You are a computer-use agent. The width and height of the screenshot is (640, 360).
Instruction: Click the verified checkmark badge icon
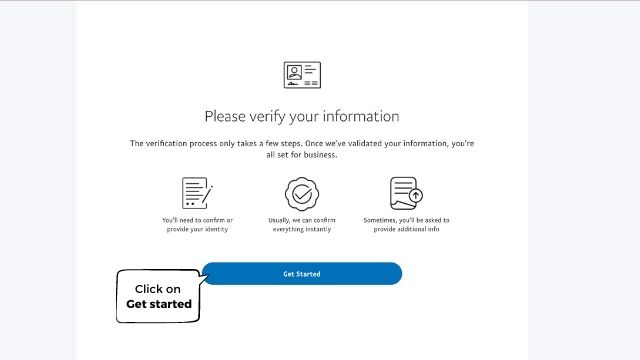pyautogui.click(x=302, y=194)
